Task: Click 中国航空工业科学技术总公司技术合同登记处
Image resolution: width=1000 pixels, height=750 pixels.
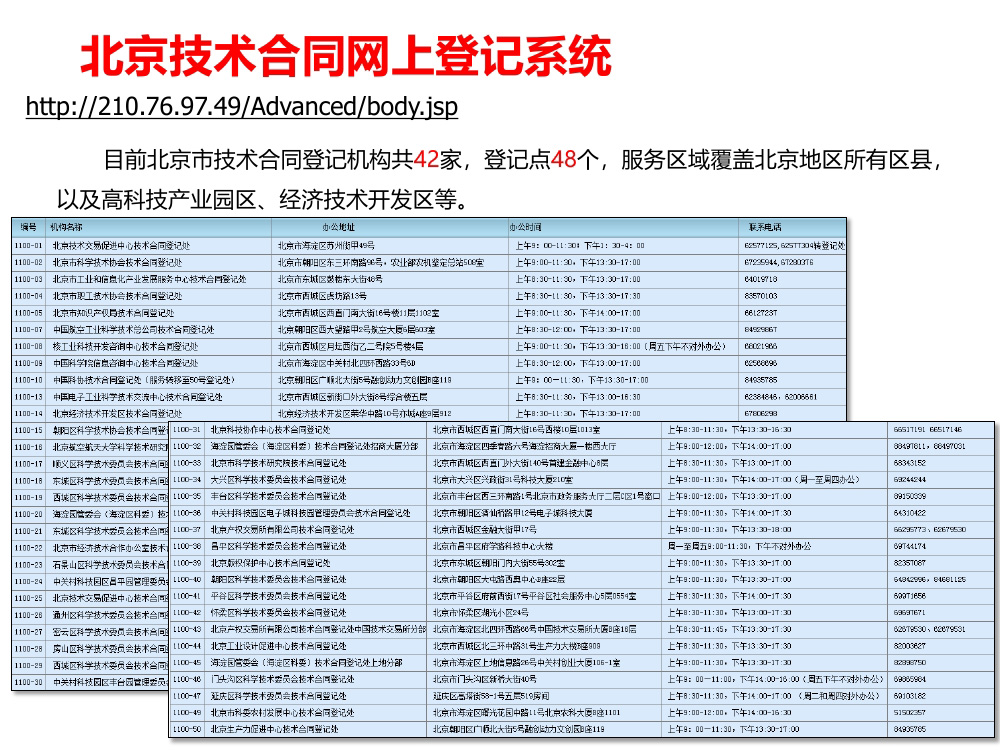Action: click(x=133, y=330)
